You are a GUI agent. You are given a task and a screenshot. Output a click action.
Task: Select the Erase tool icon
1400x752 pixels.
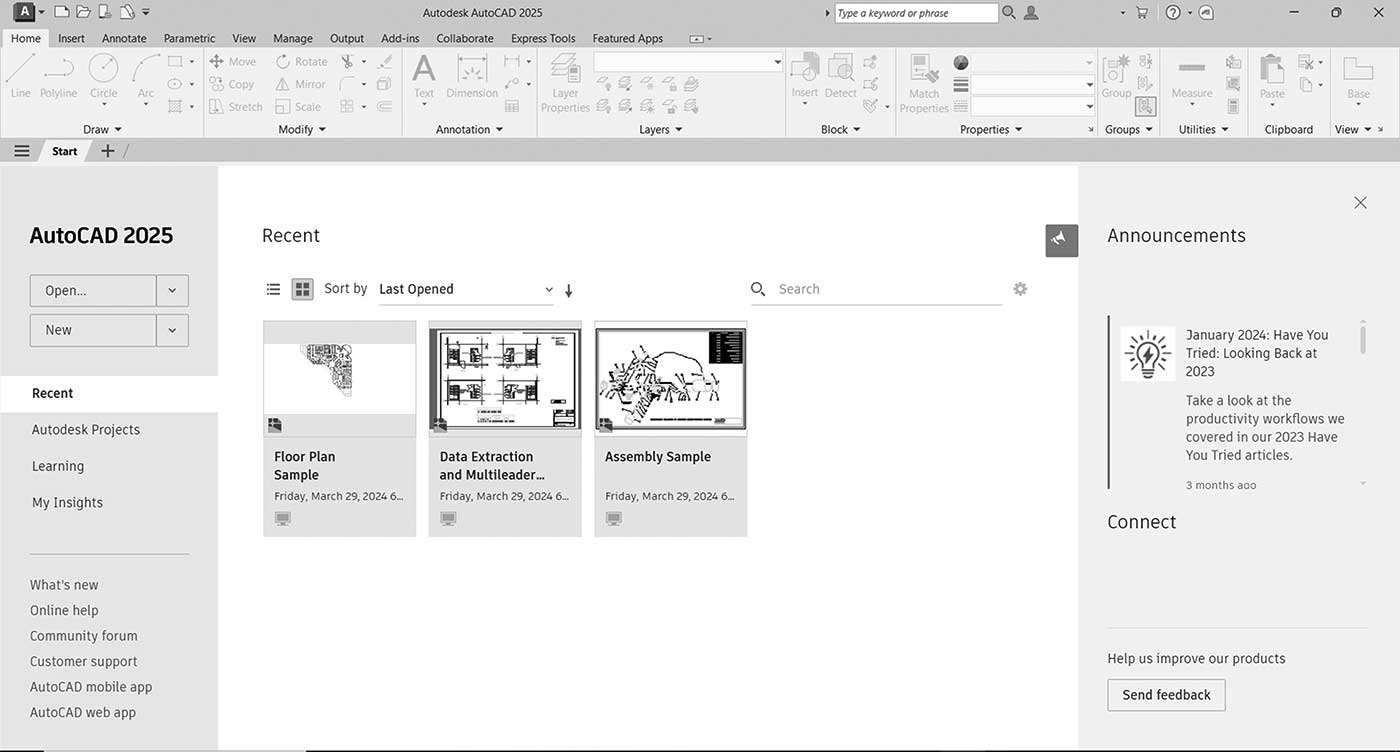pos(385,61)
